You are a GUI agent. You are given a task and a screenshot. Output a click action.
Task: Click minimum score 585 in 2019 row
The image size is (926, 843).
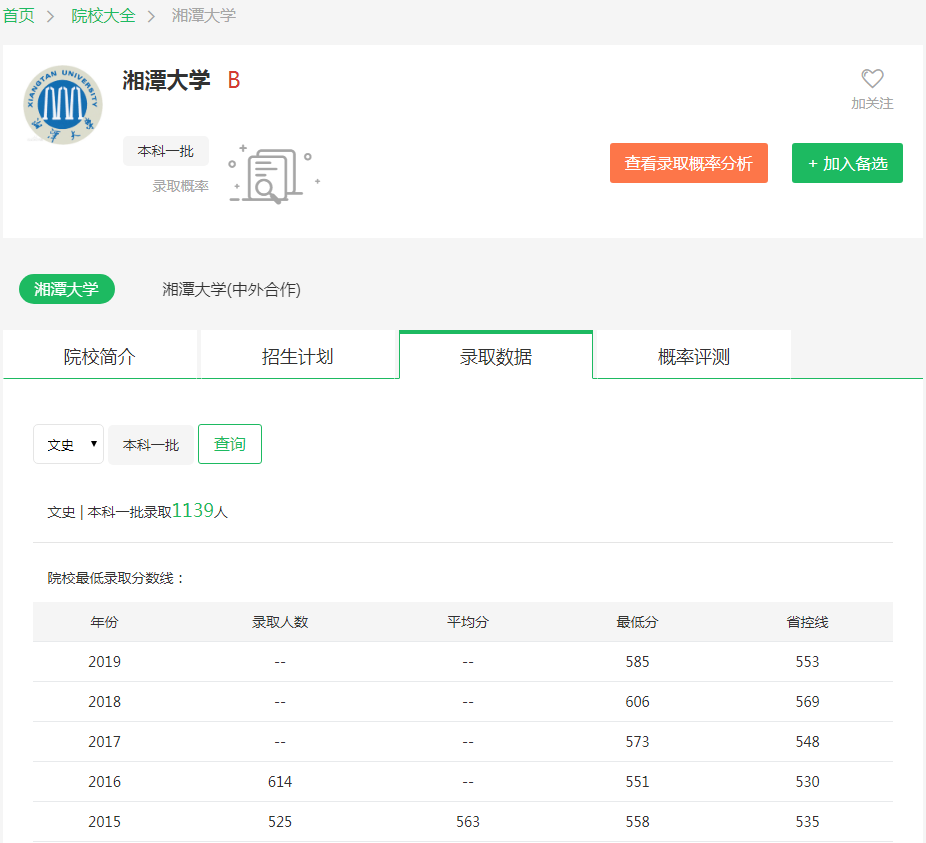pyautogui.click(x=637, y=662)
